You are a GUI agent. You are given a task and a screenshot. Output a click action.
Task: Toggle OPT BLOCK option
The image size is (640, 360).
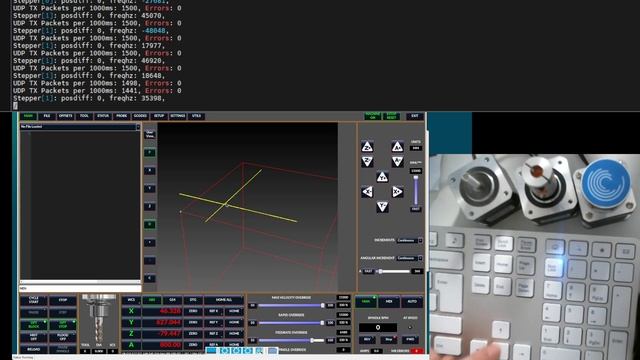click(x=33, y=325)
